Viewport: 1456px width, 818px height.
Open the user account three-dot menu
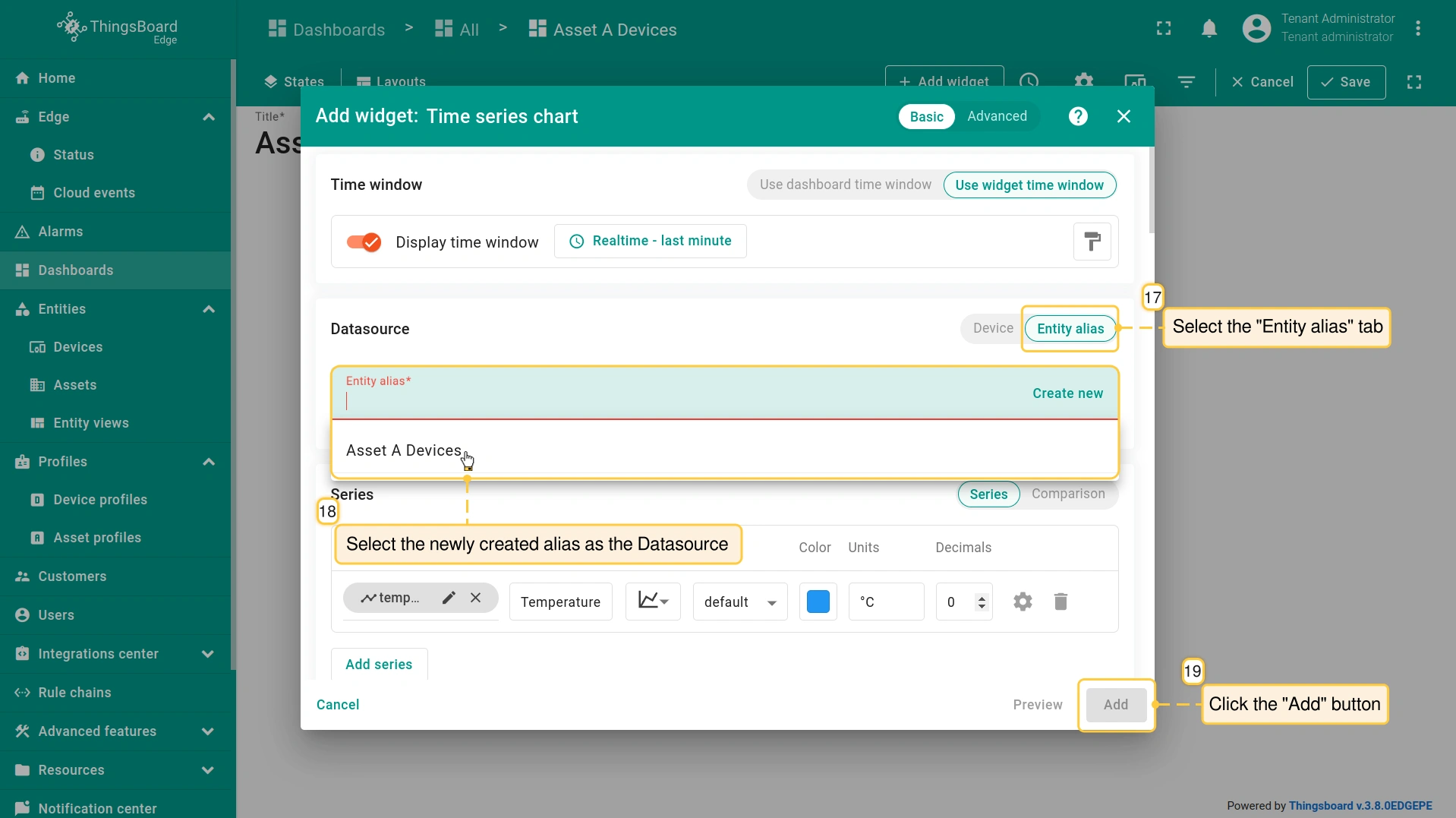pyautogui.click(x=1417, y=29)
